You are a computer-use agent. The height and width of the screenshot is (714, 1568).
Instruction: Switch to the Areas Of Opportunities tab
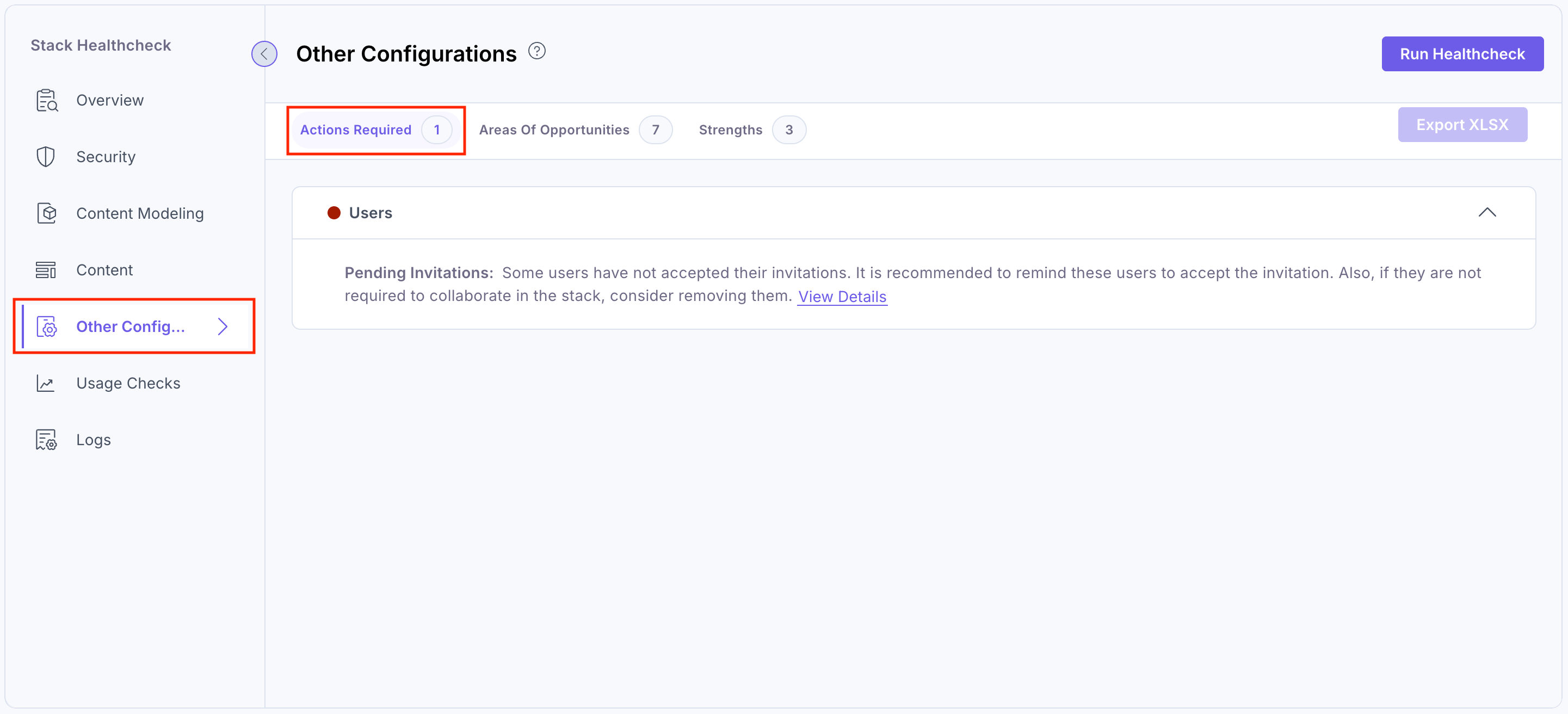(553, 129)
